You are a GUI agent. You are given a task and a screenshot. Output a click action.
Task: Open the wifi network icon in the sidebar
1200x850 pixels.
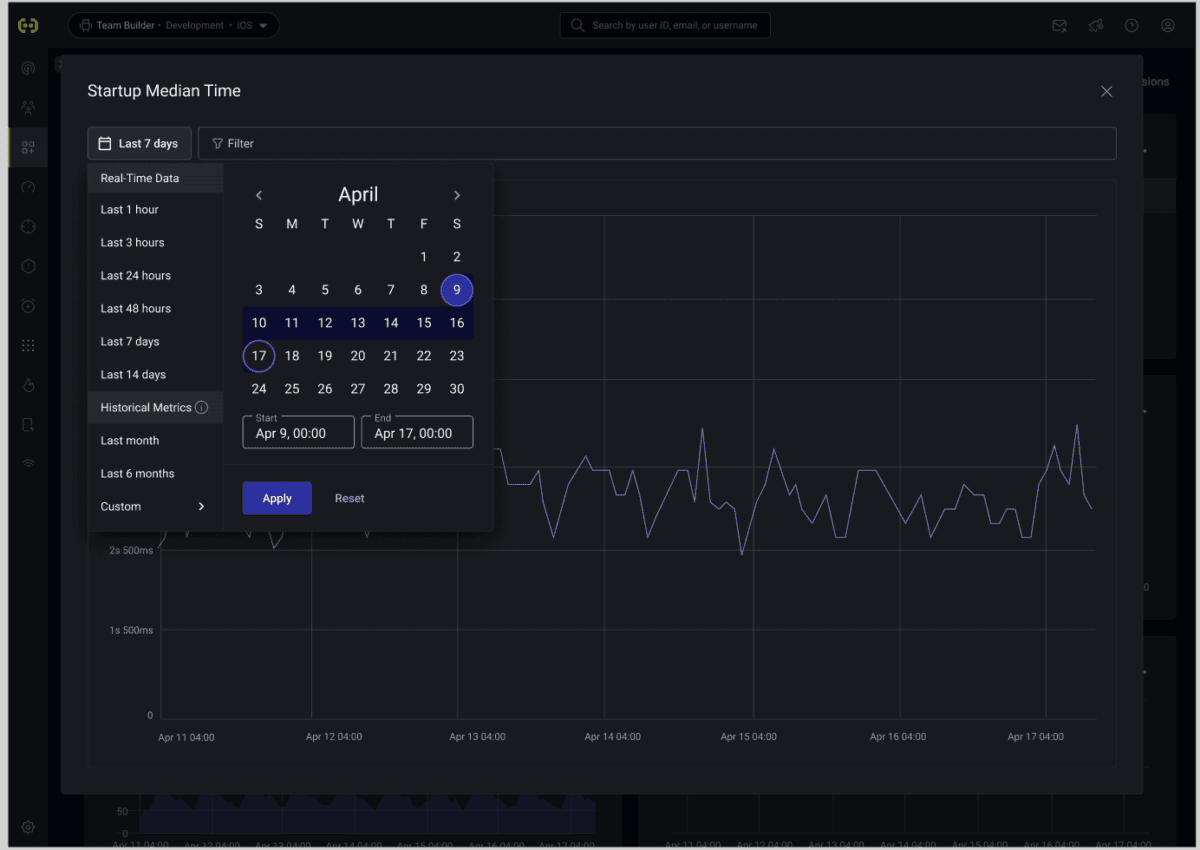pyautogui.click(x=28, y=464)
